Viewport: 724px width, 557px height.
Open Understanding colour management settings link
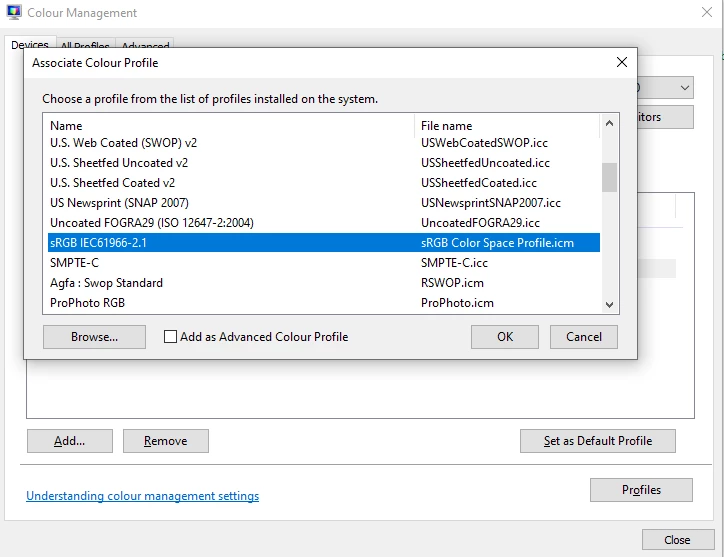143,496
